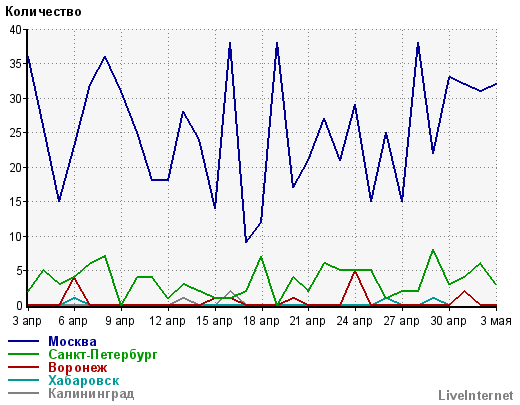Click the 3 мая x-axis label
This screenshot has height=405, width=520.
[x=496, y=321]
